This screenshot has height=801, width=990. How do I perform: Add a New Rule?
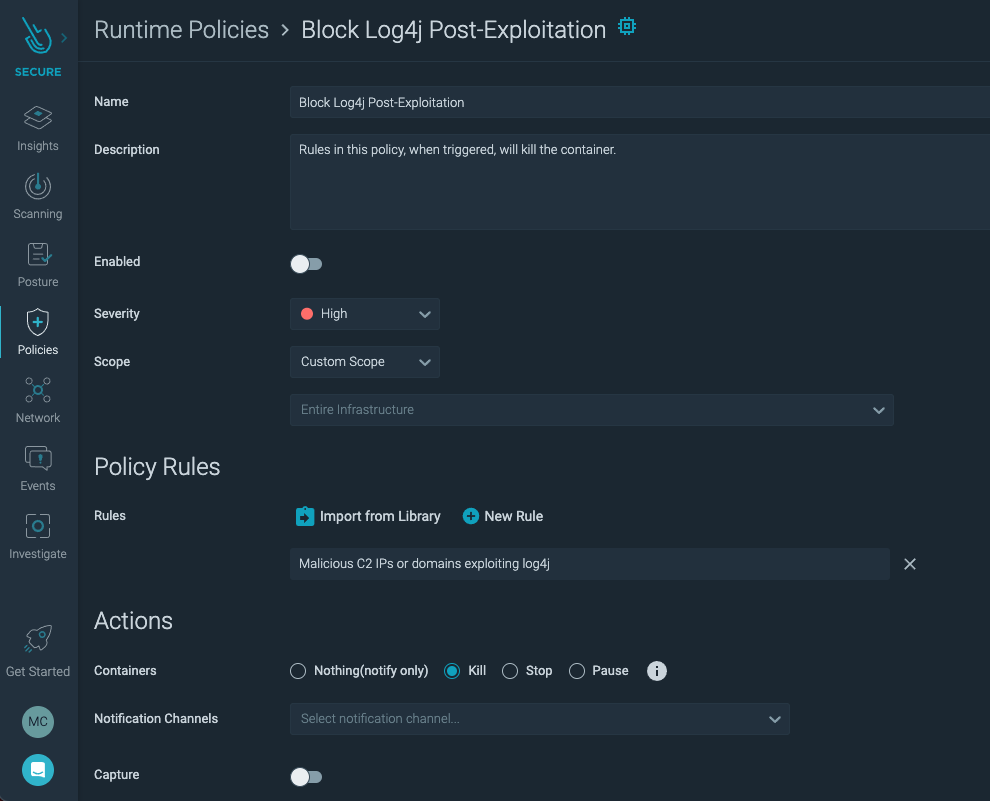pos(503,516)
